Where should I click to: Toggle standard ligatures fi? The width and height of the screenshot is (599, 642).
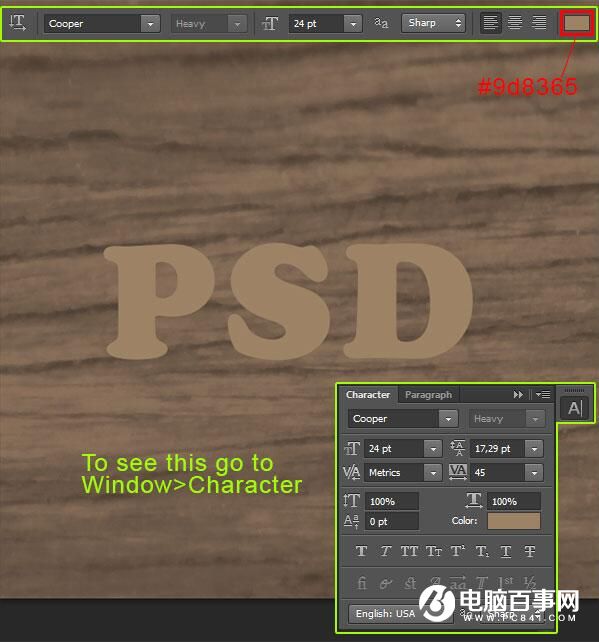tap(362, 582)
